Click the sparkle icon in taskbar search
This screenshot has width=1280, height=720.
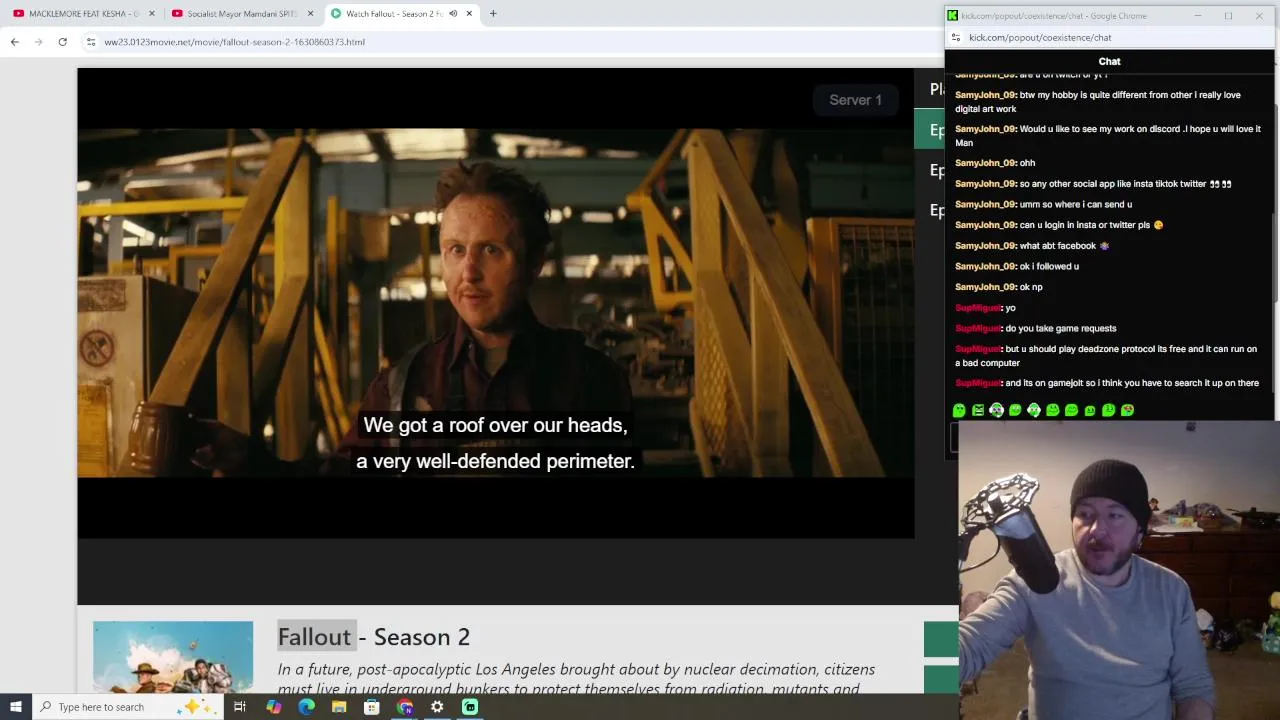click(196, 707)
